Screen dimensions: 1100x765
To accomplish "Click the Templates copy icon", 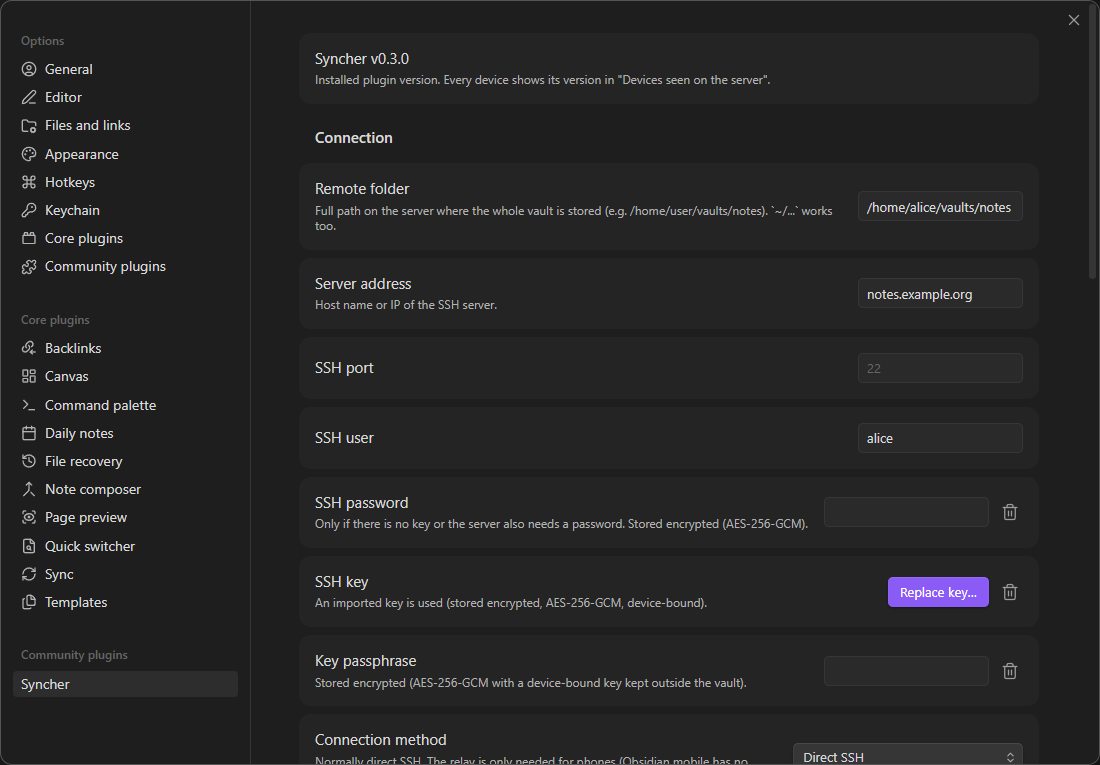I will 29,602.
